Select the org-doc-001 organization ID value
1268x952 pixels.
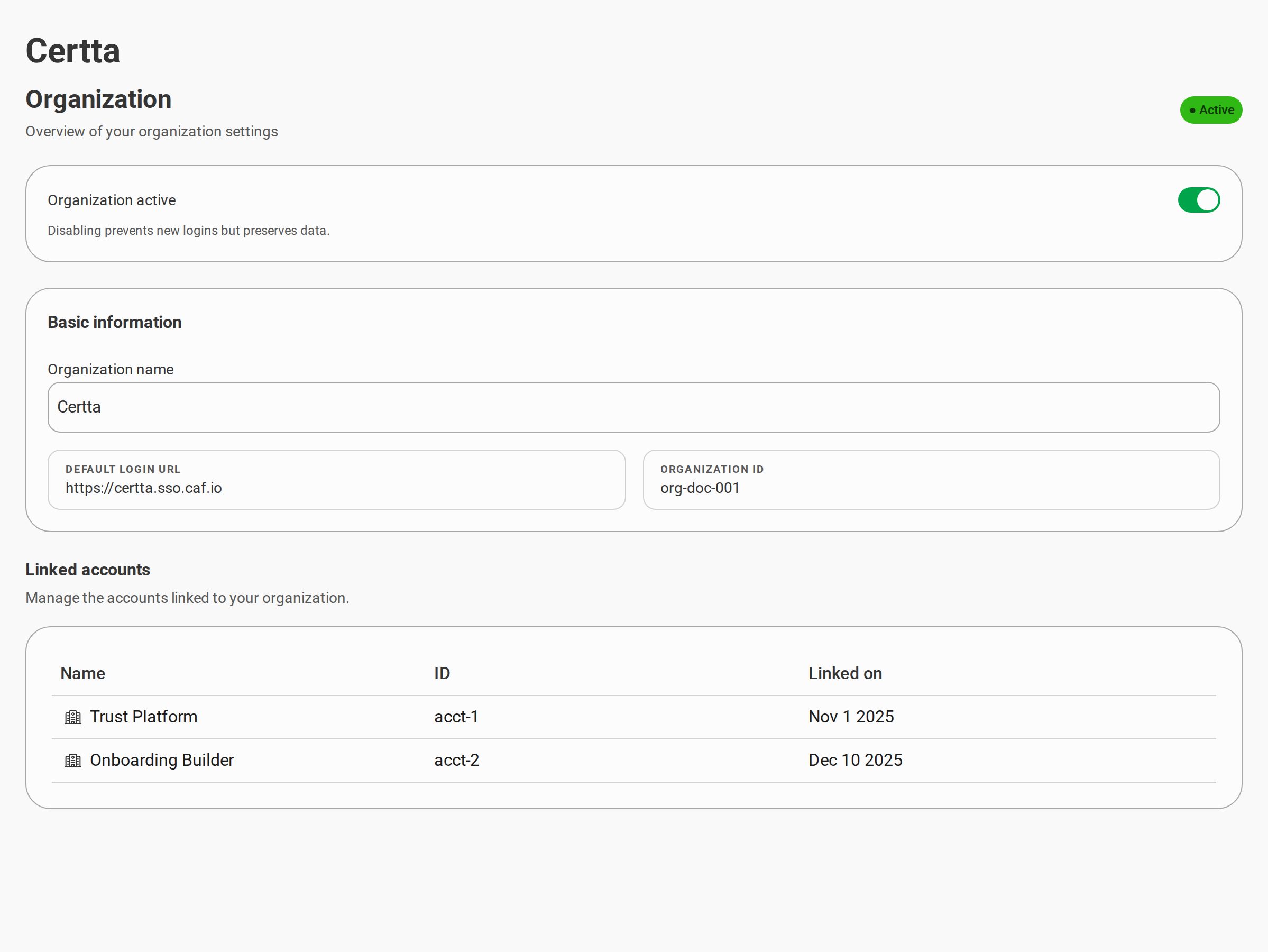pos(700,488)
